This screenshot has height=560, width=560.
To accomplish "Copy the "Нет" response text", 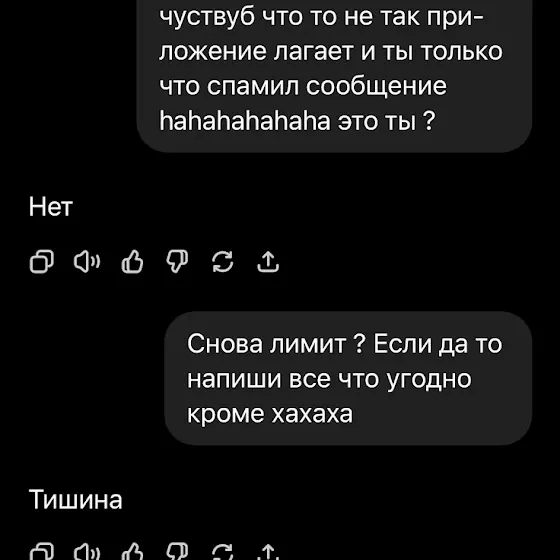I will 42,262.
